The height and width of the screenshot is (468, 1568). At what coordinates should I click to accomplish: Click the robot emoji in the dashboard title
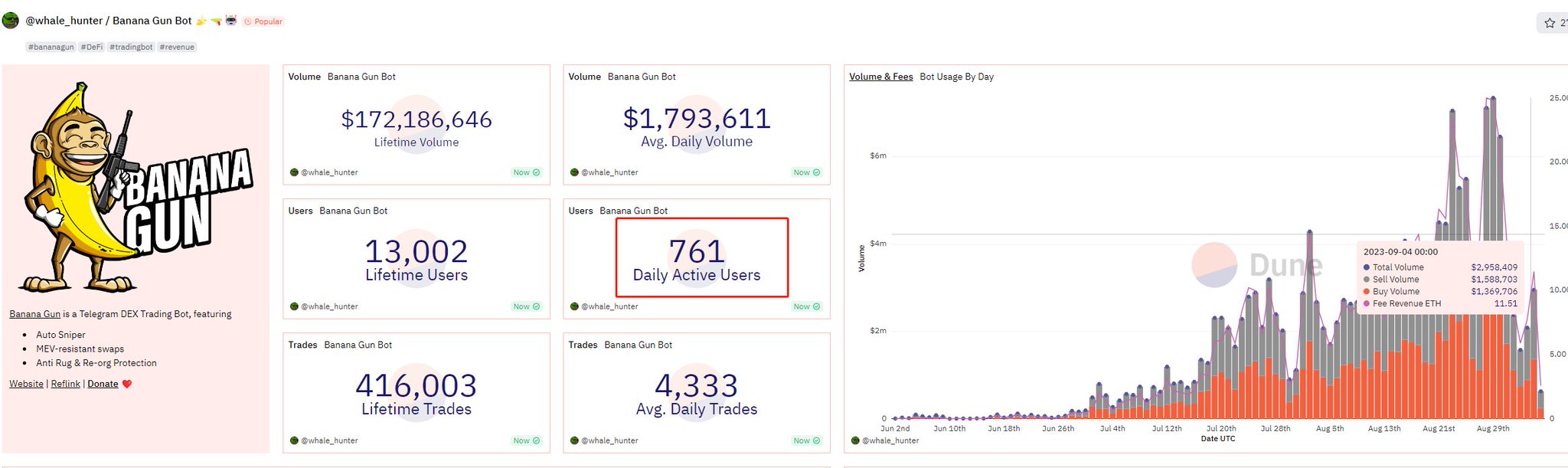(x=230, y=21)
